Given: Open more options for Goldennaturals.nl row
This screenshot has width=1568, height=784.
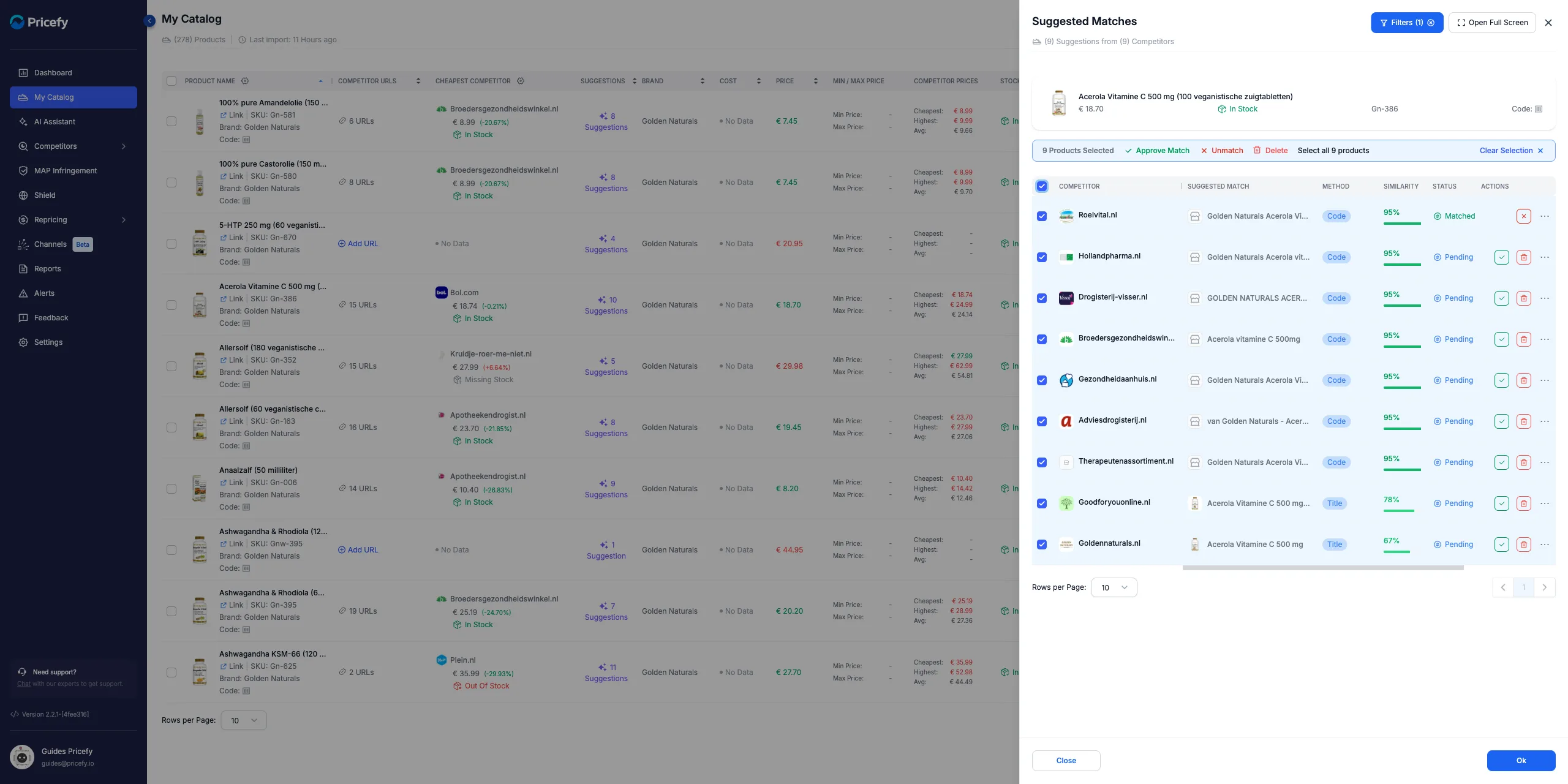Looking at the screenshot, I should point(1545,545).
